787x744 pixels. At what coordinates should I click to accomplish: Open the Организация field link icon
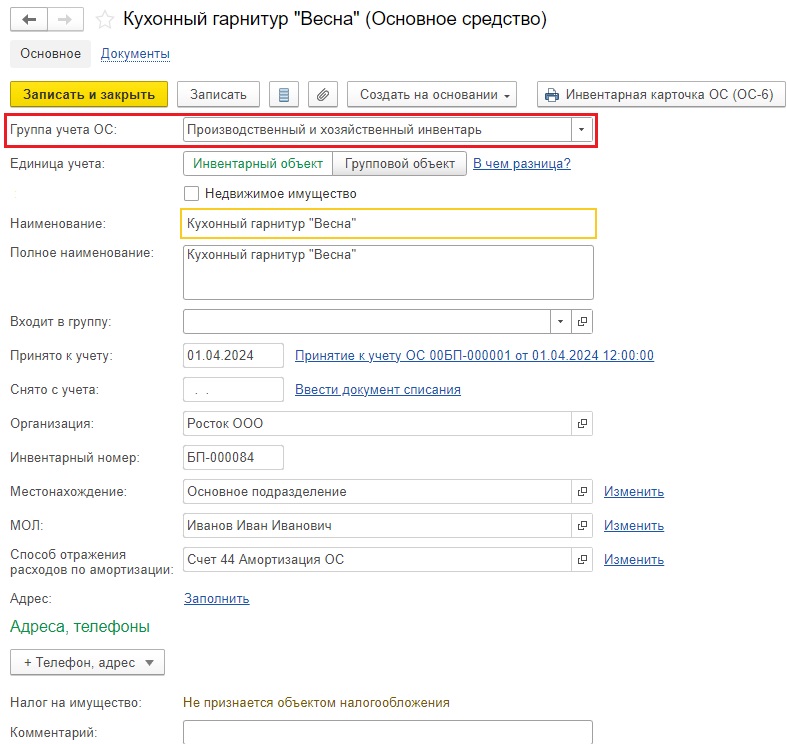582,423
